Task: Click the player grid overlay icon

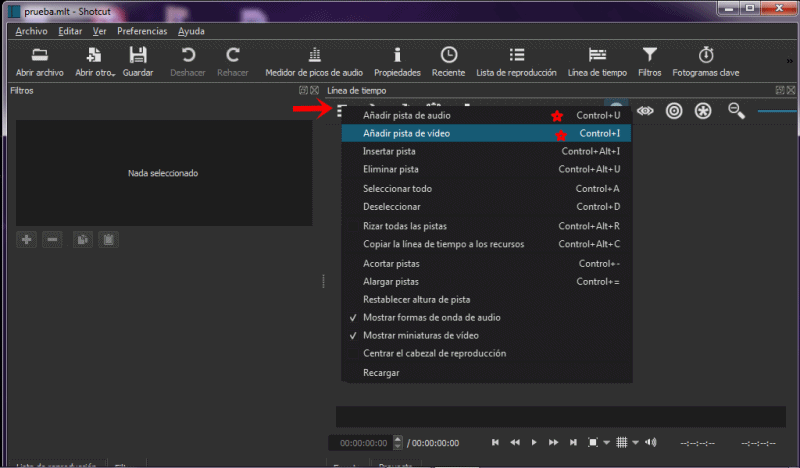Action: tap(621, 442)
